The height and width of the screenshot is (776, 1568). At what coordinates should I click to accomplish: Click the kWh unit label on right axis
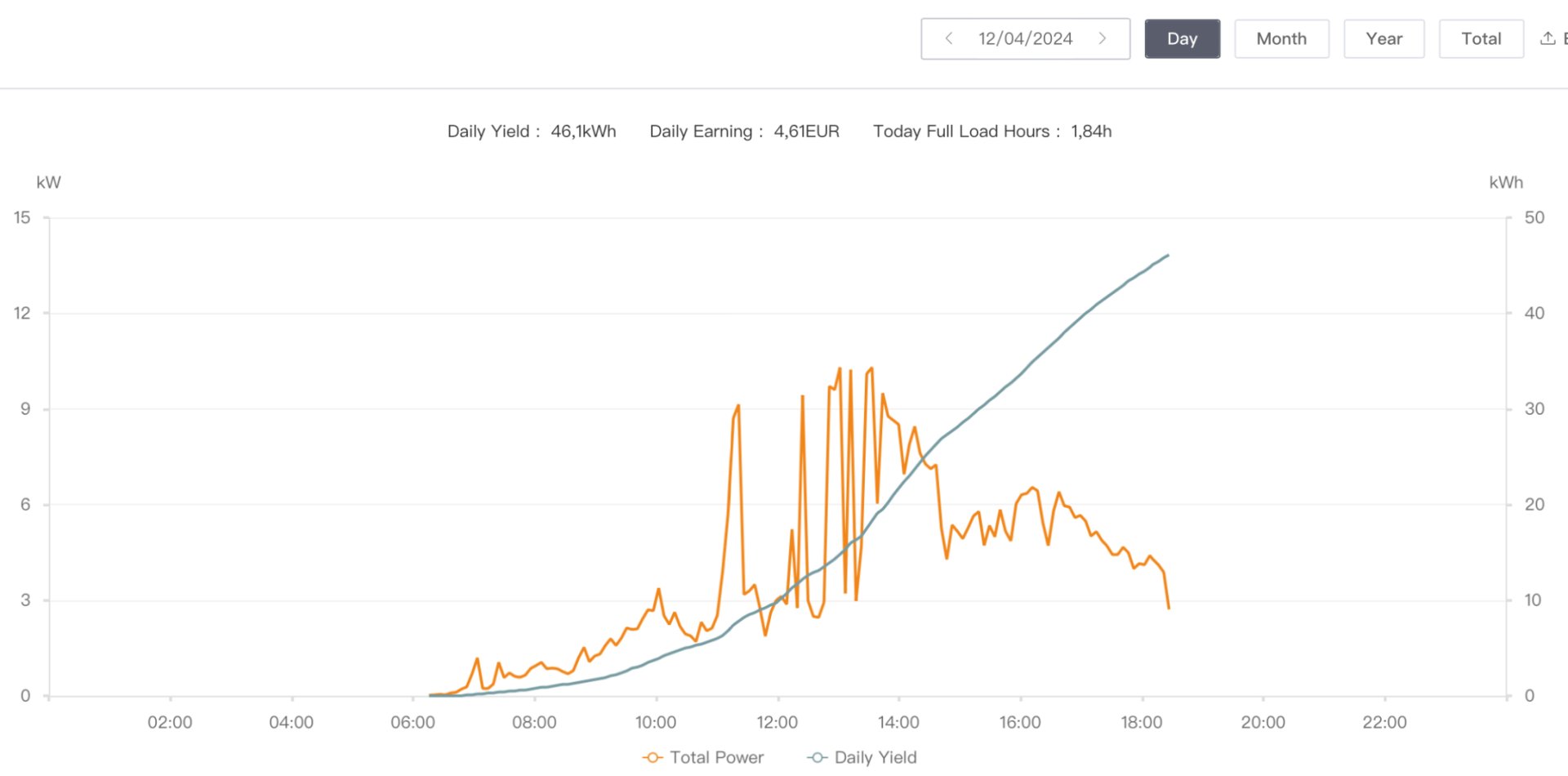[1505, 182]
